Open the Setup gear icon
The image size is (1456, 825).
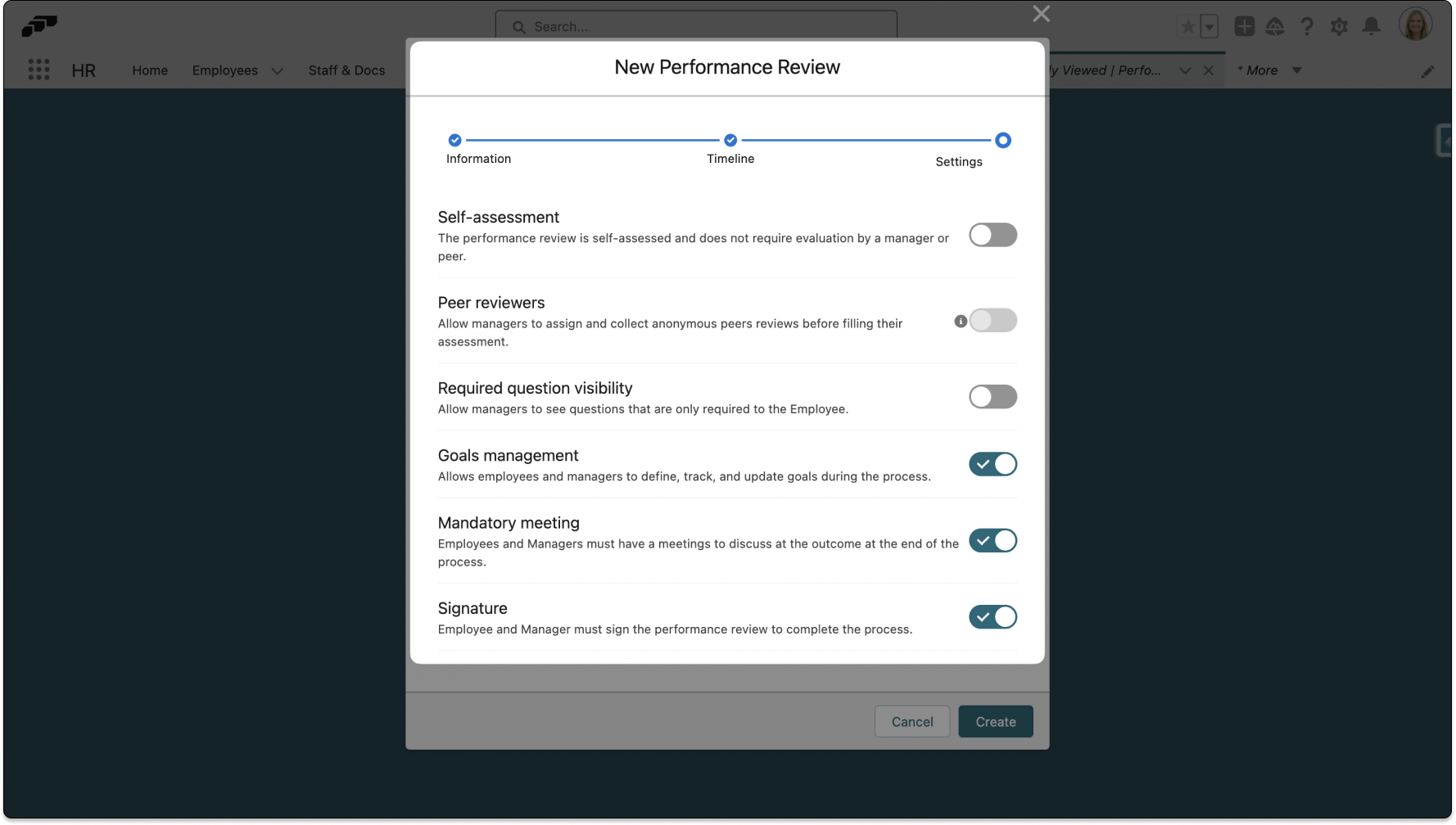pos(1340,25)
